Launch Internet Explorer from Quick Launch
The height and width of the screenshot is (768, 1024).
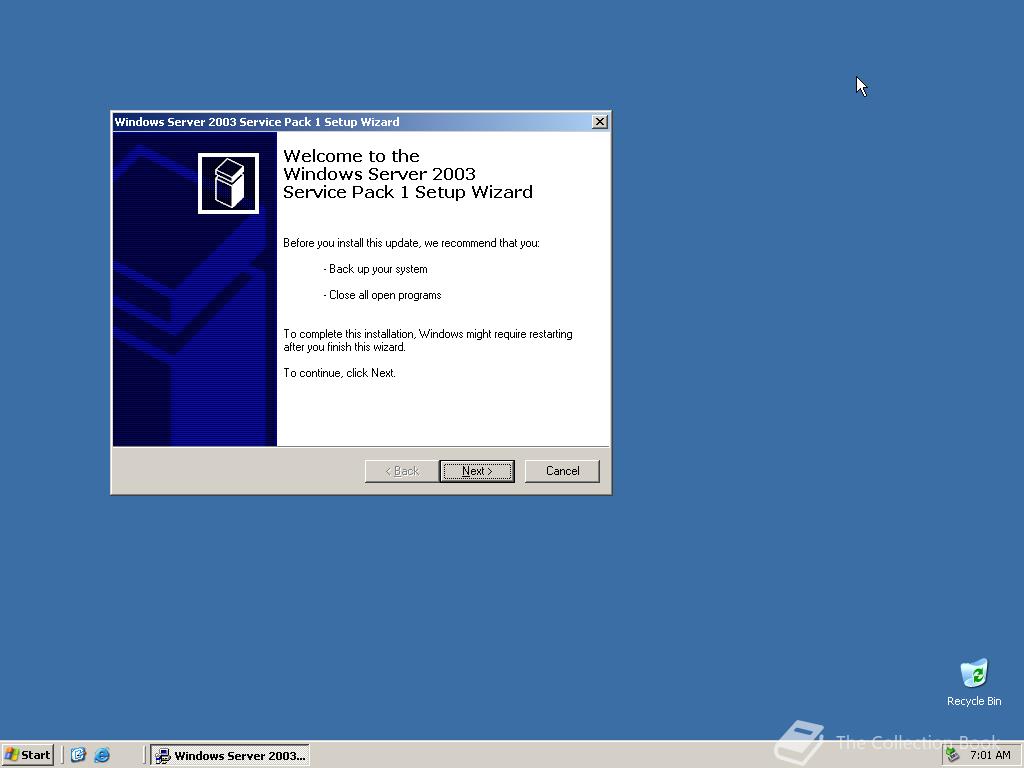[102, 755]
